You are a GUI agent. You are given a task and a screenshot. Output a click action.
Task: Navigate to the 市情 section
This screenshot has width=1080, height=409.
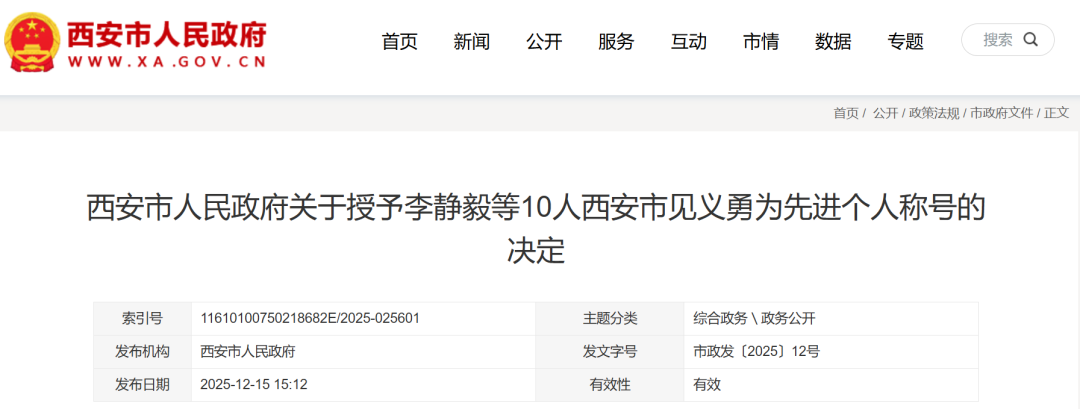pos(761,42)
